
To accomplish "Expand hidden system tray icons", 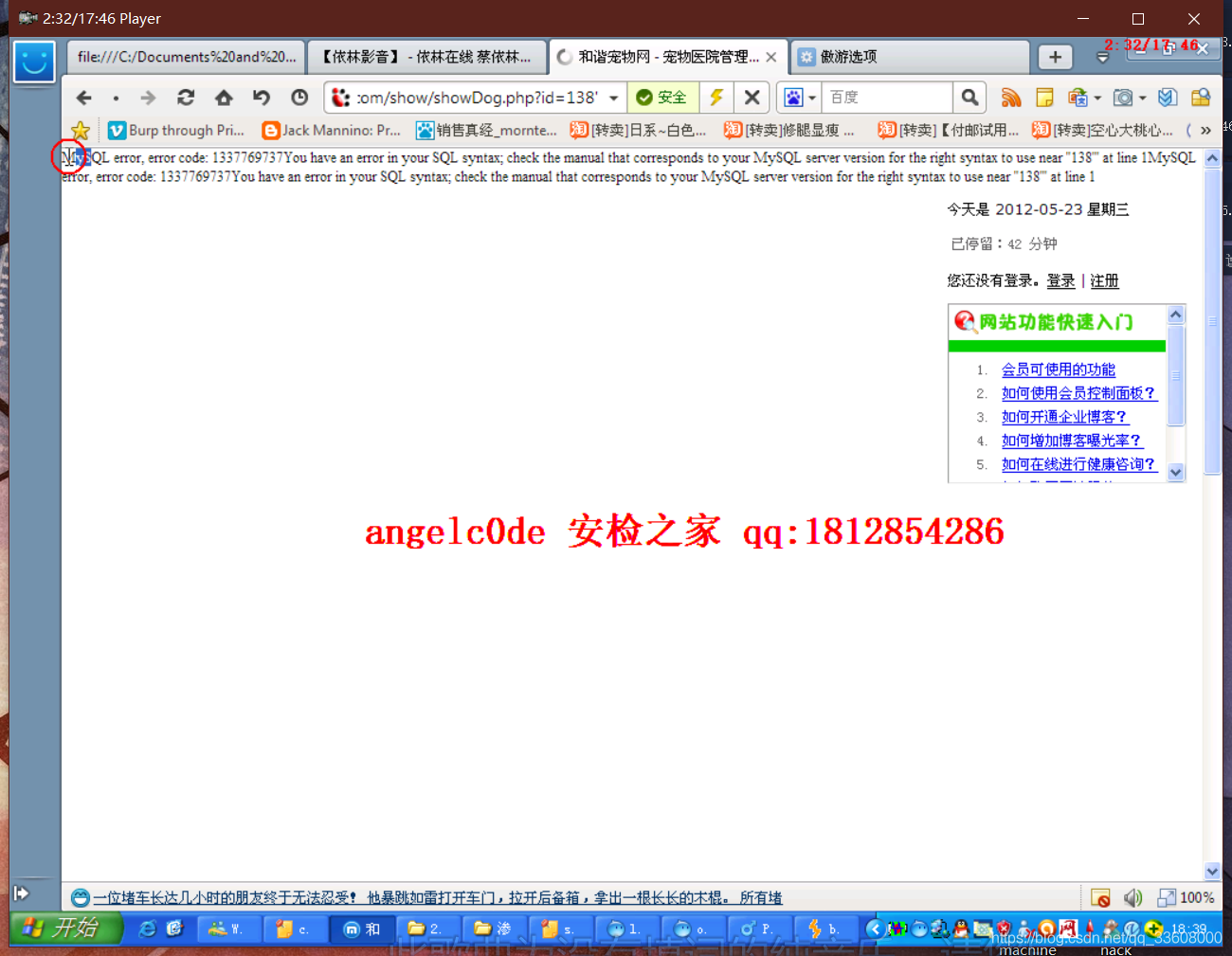I will coord(875,929).
